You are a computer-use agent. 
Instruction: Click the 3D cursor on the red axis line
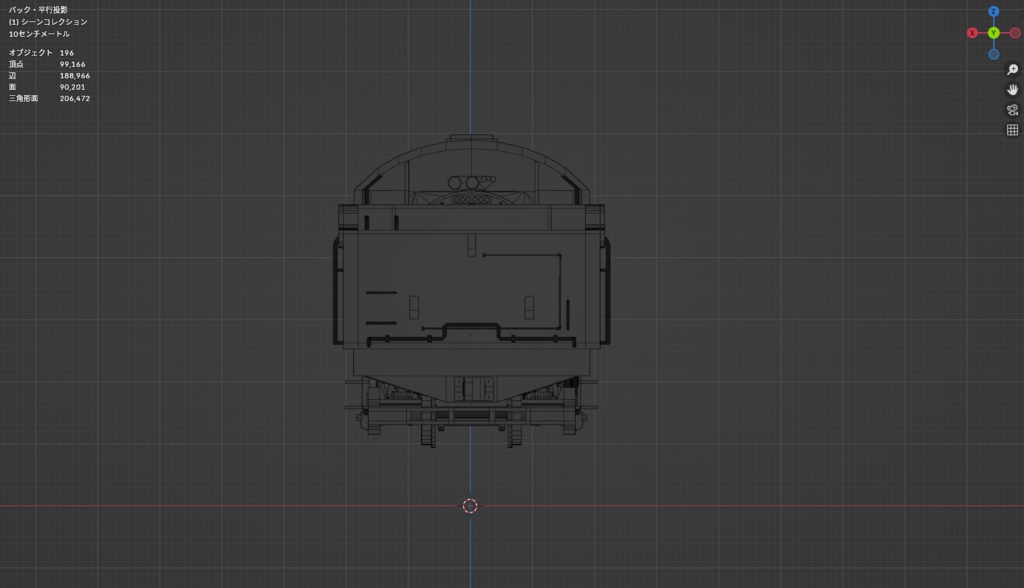coord(470,506)
